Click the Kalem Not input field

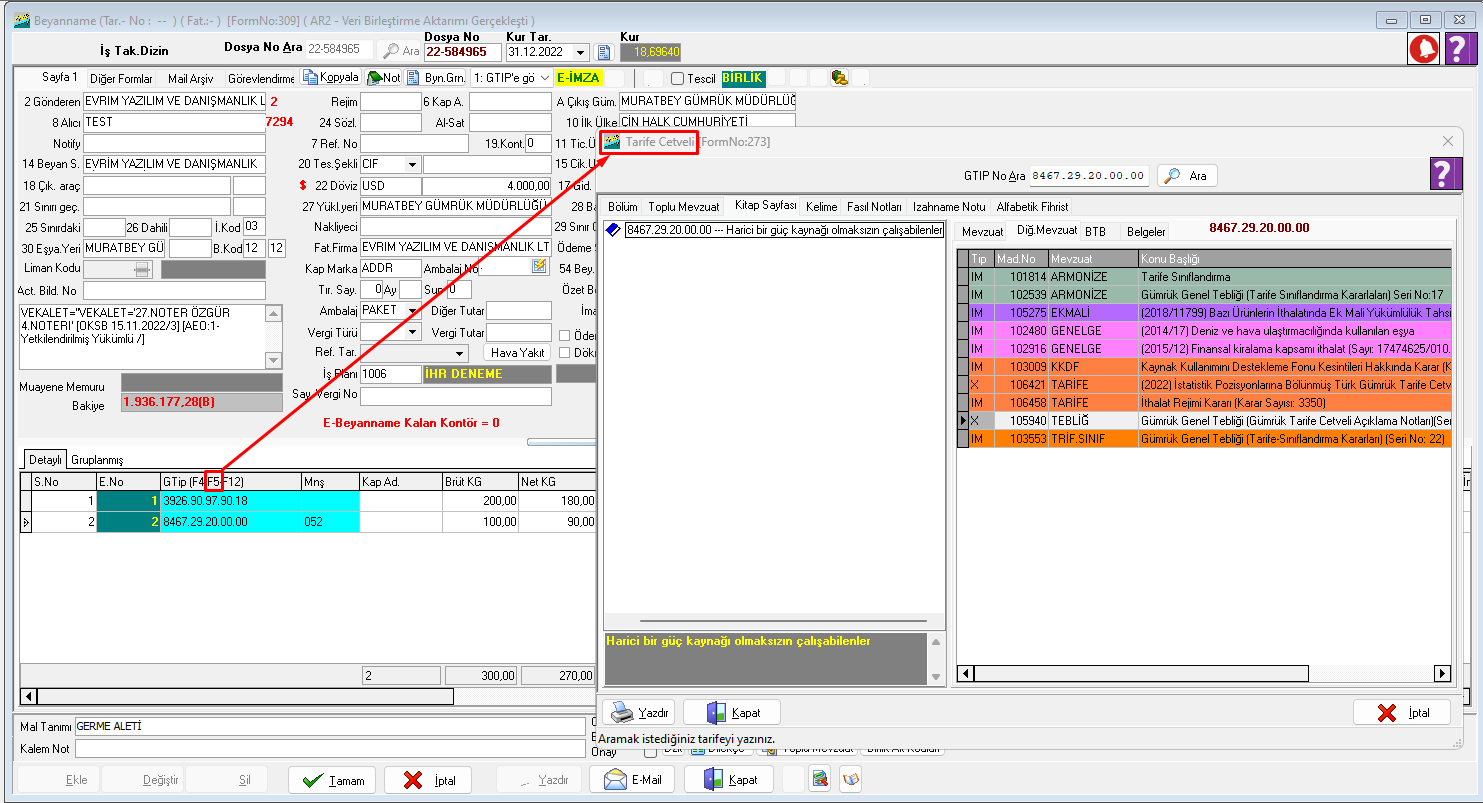pyautogui.click(x=330, y=748)
